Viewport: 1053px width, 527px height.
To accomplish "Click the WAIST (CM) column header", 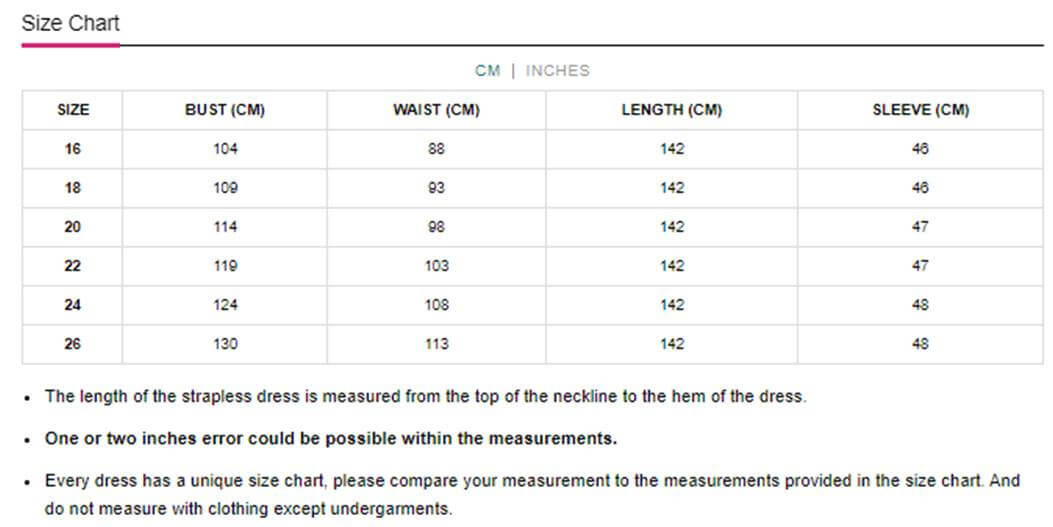I will pyautogui.click(x=436, y=110).
